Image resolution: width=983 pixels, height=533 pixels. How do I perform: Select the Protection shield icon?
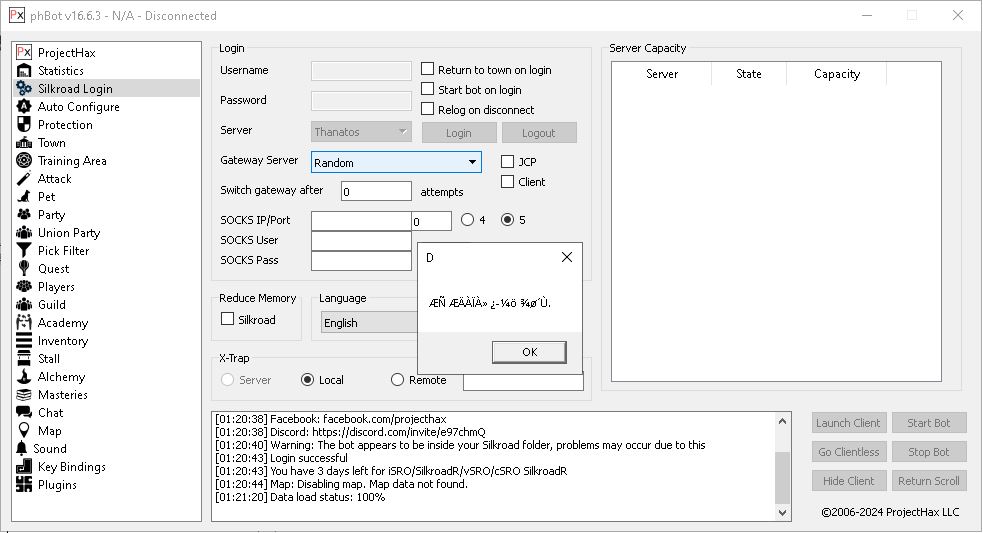24,125
